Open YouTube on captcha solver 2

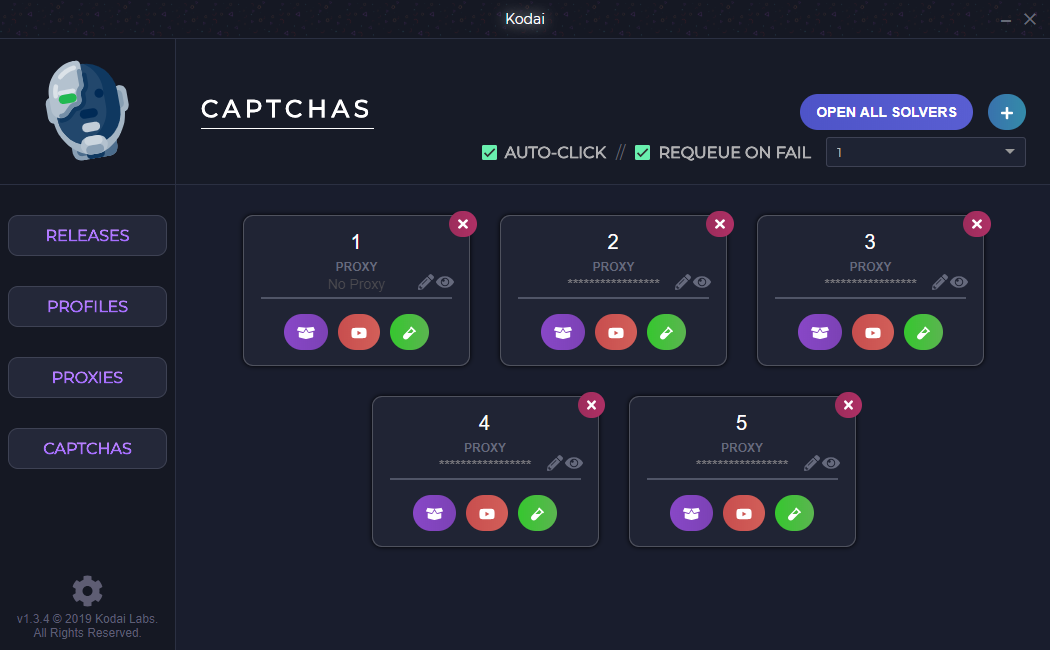pos(616,332)
